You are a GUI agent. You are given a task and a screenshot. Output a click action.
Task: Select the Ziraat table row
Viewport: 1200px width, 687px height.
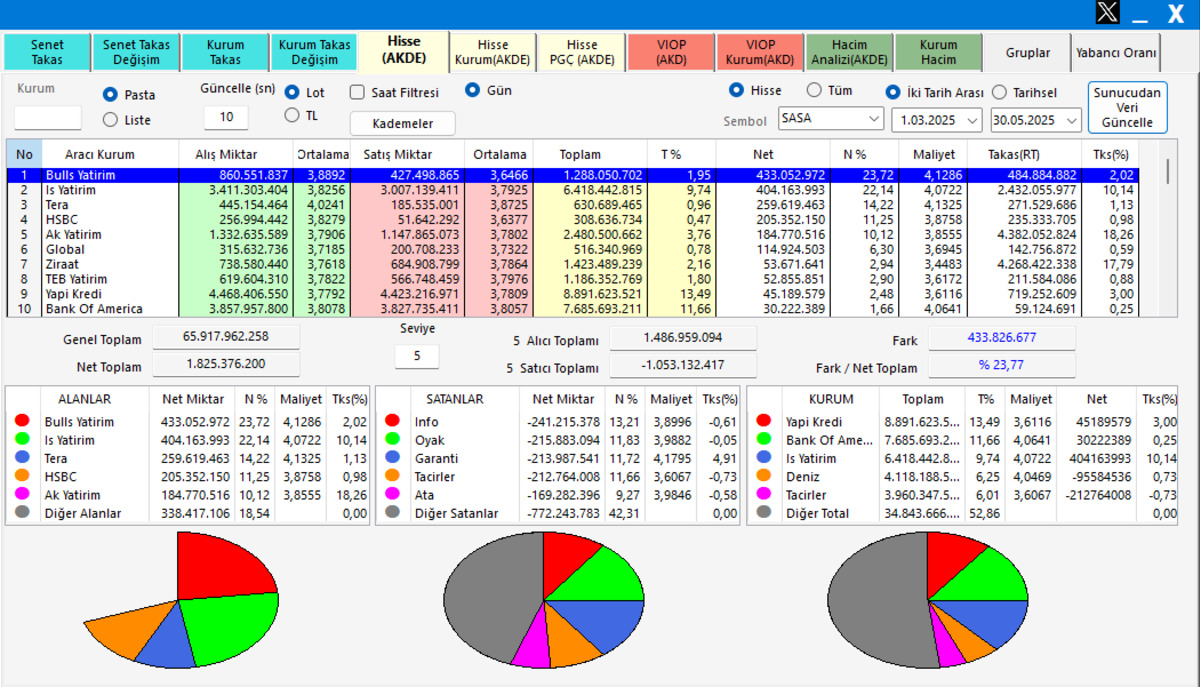(x=573, y=265)
